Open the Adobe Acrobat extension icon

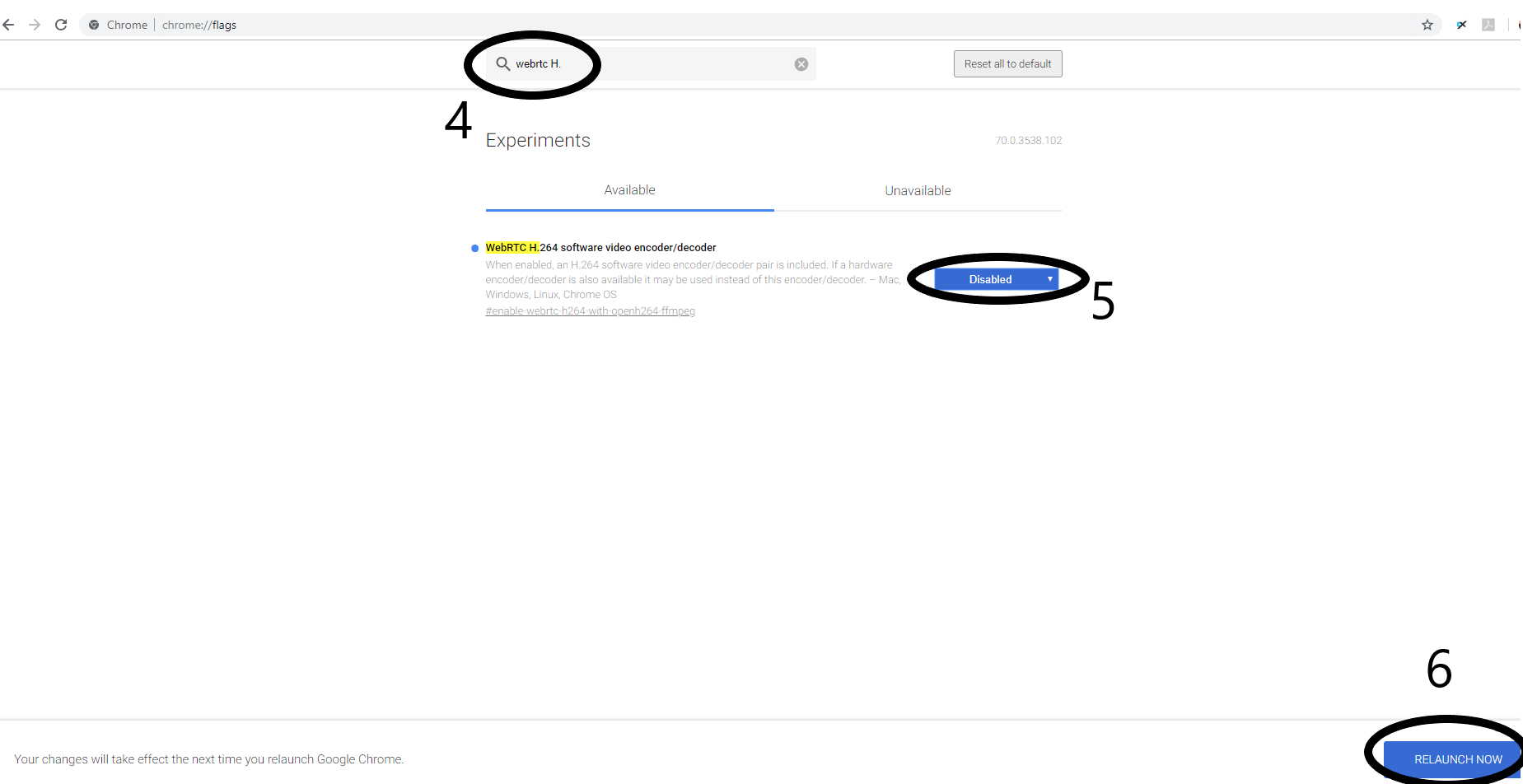(x=1488, y=25)
